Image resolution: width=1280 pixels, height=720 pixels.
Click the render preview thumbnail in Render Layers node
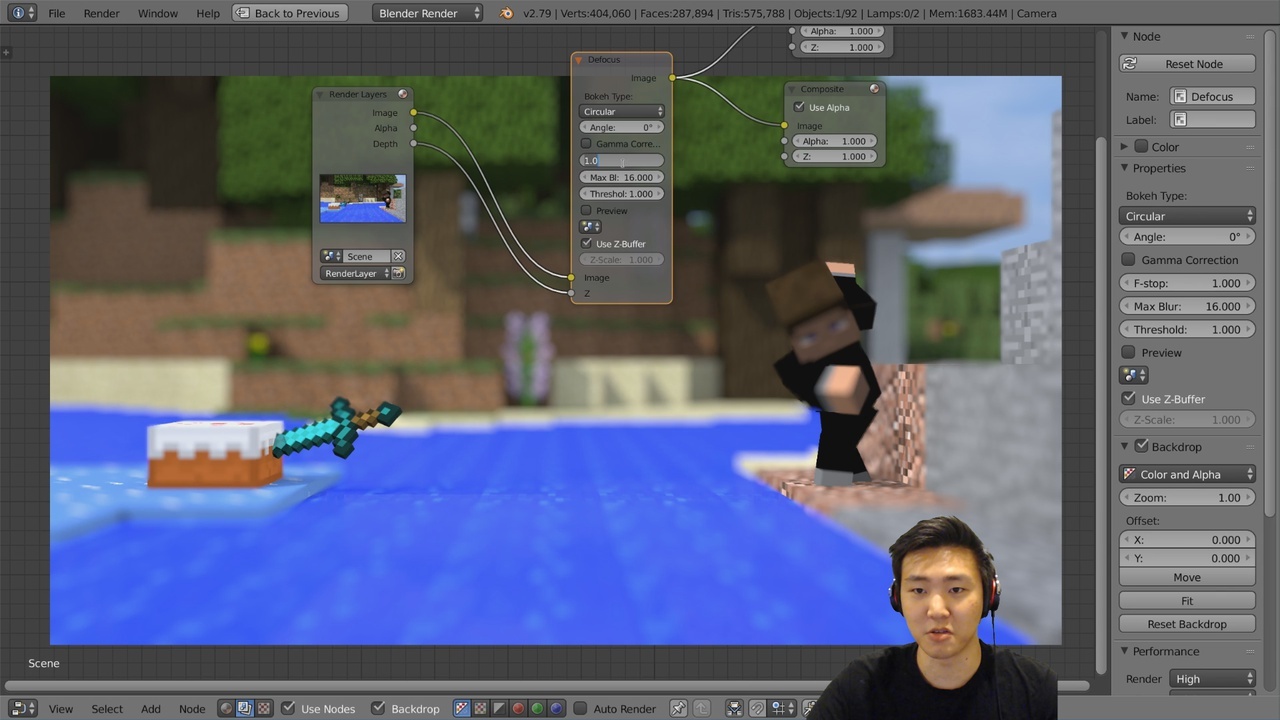pyautogui.click(x=361, y=197)
